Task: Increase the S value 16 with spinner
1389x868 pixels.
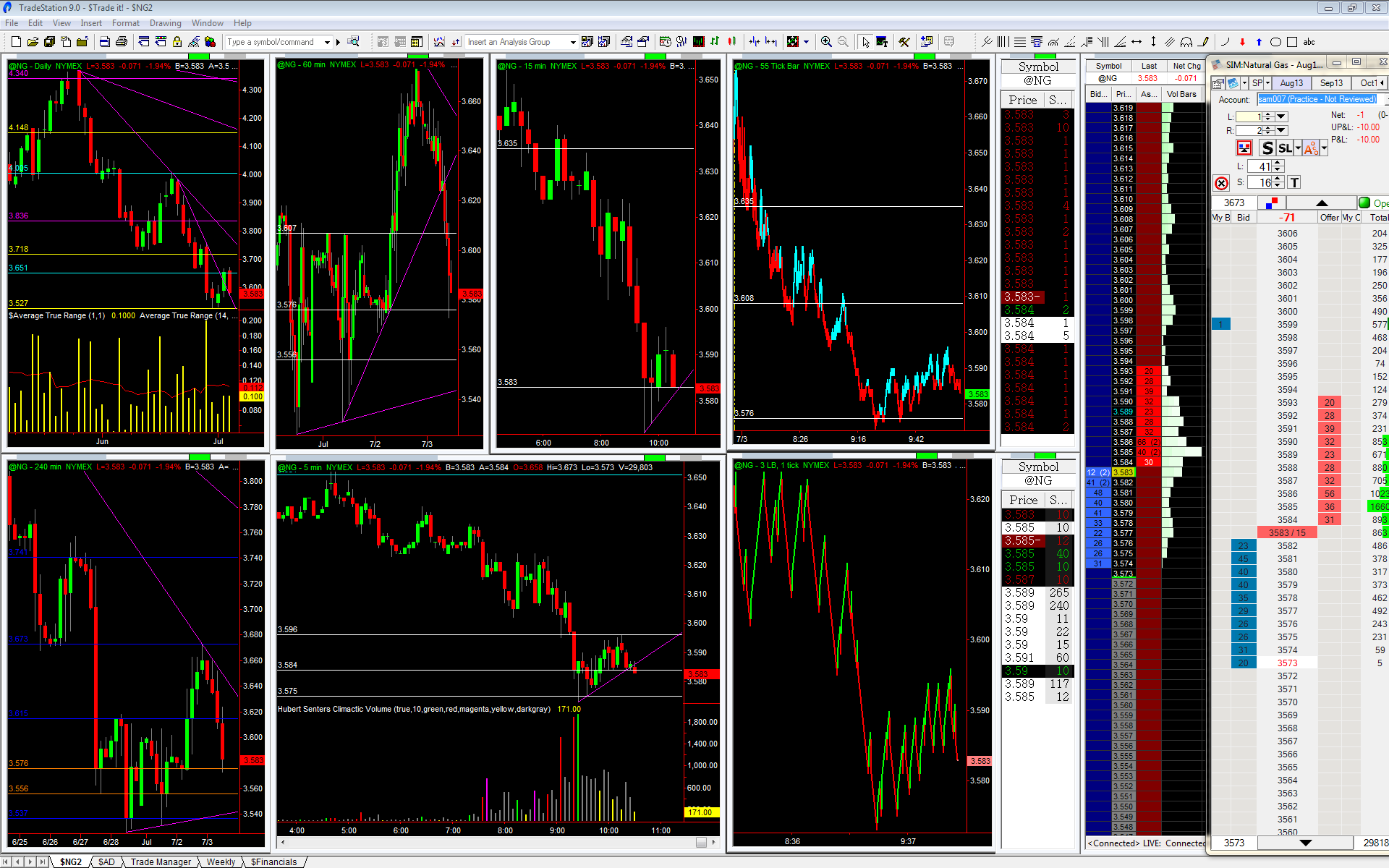Action: (1278, 179)
